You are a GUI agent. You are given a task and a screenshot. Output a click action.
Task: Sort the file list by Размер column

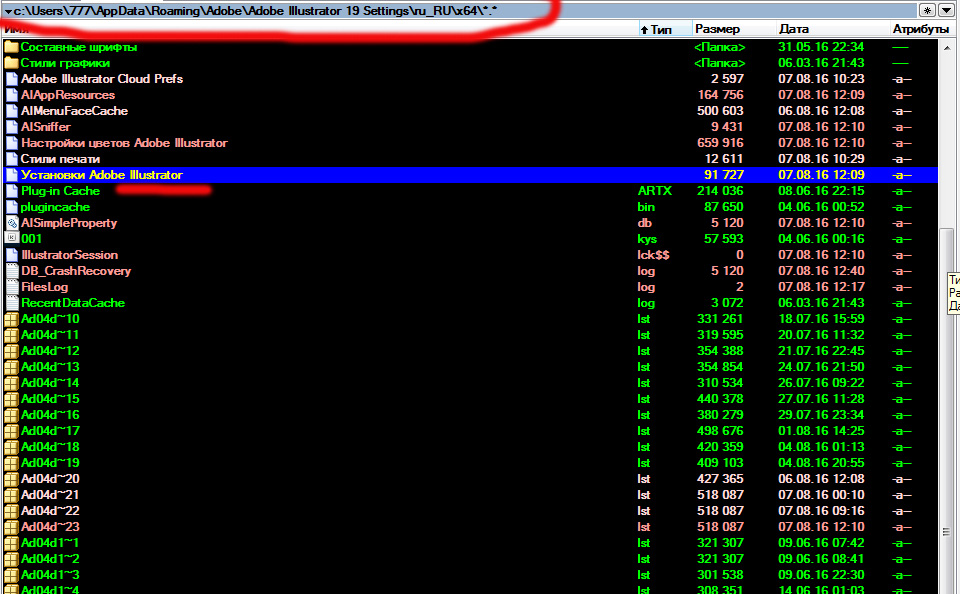(x=717, y=29)
